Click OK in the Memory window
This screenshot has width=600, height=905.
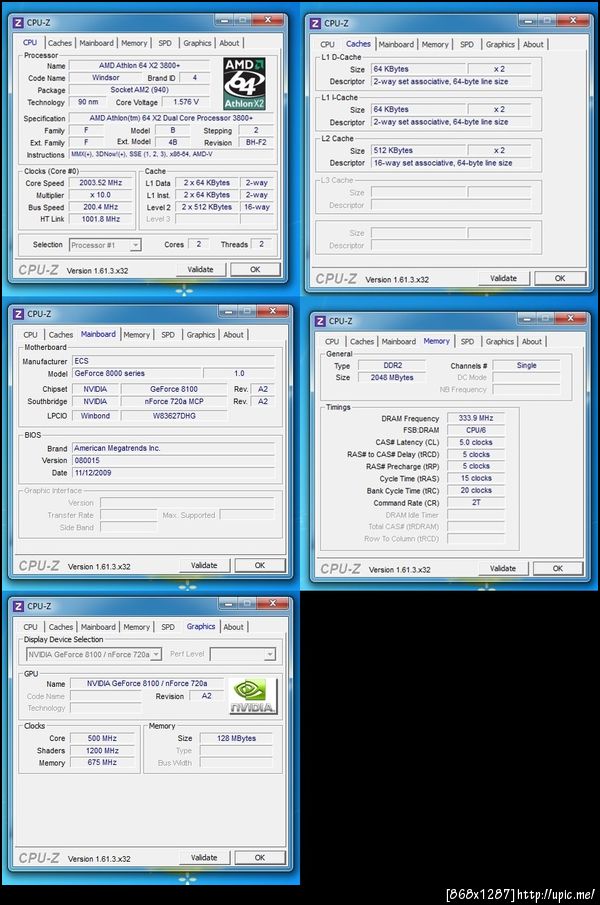pyautogui.click(x=557, y=569)
